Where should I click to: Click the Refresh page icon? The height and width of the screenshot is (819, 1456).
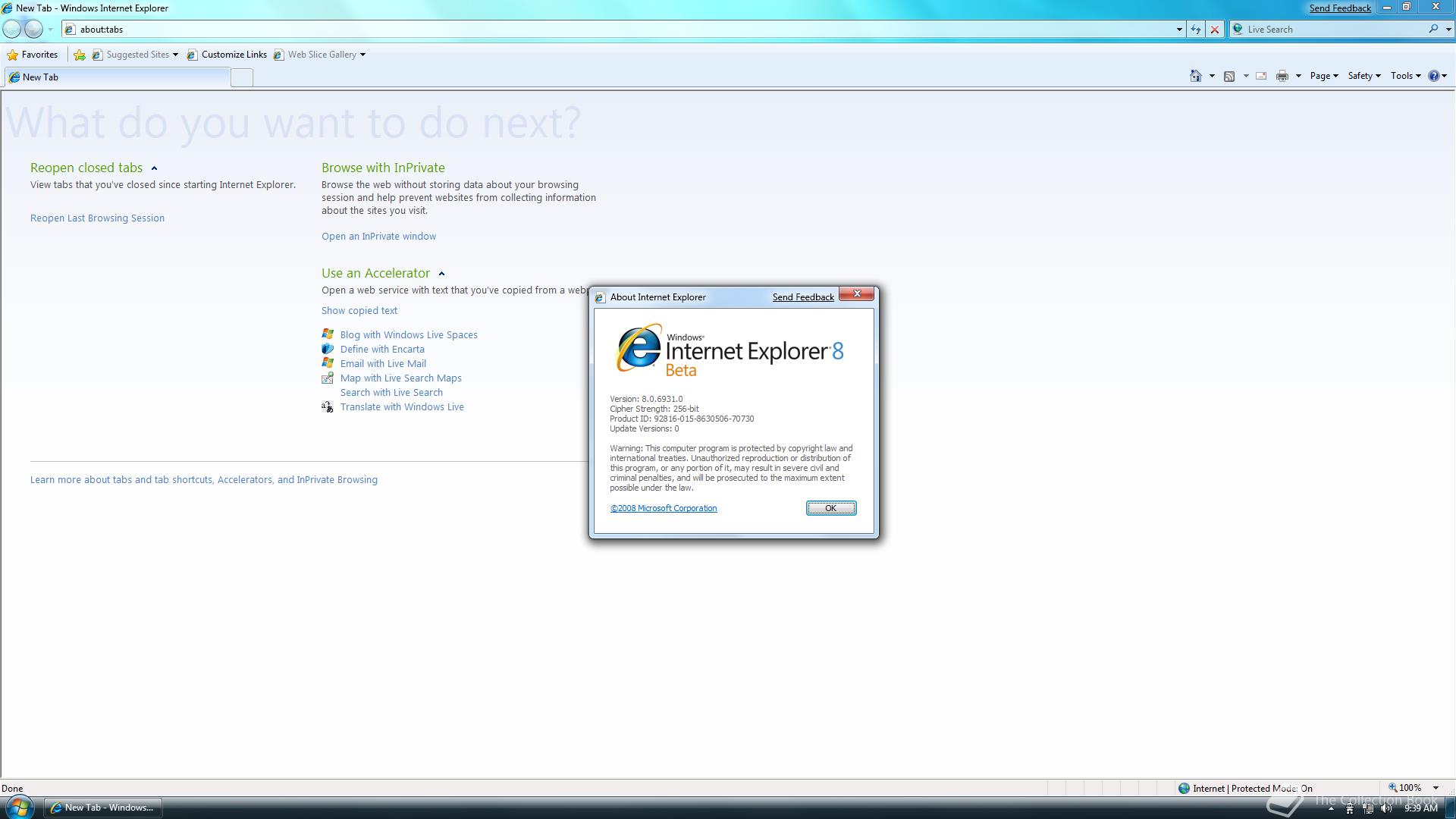(x=1196, y=30)
